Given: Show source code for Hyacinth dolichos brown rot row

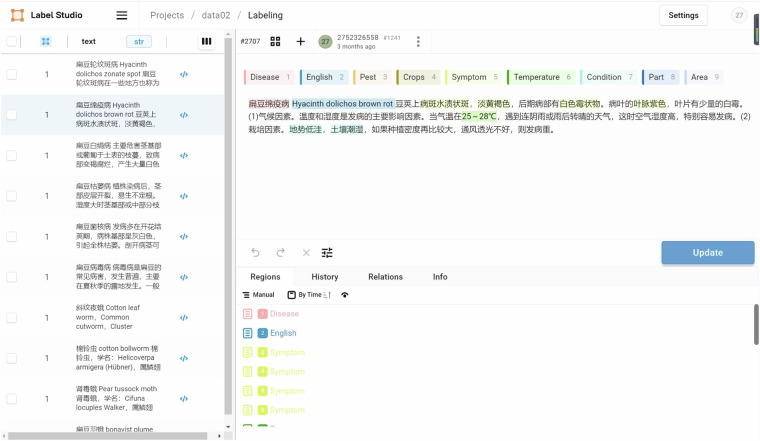Looking at the screenshot, I should click(184, 115).
